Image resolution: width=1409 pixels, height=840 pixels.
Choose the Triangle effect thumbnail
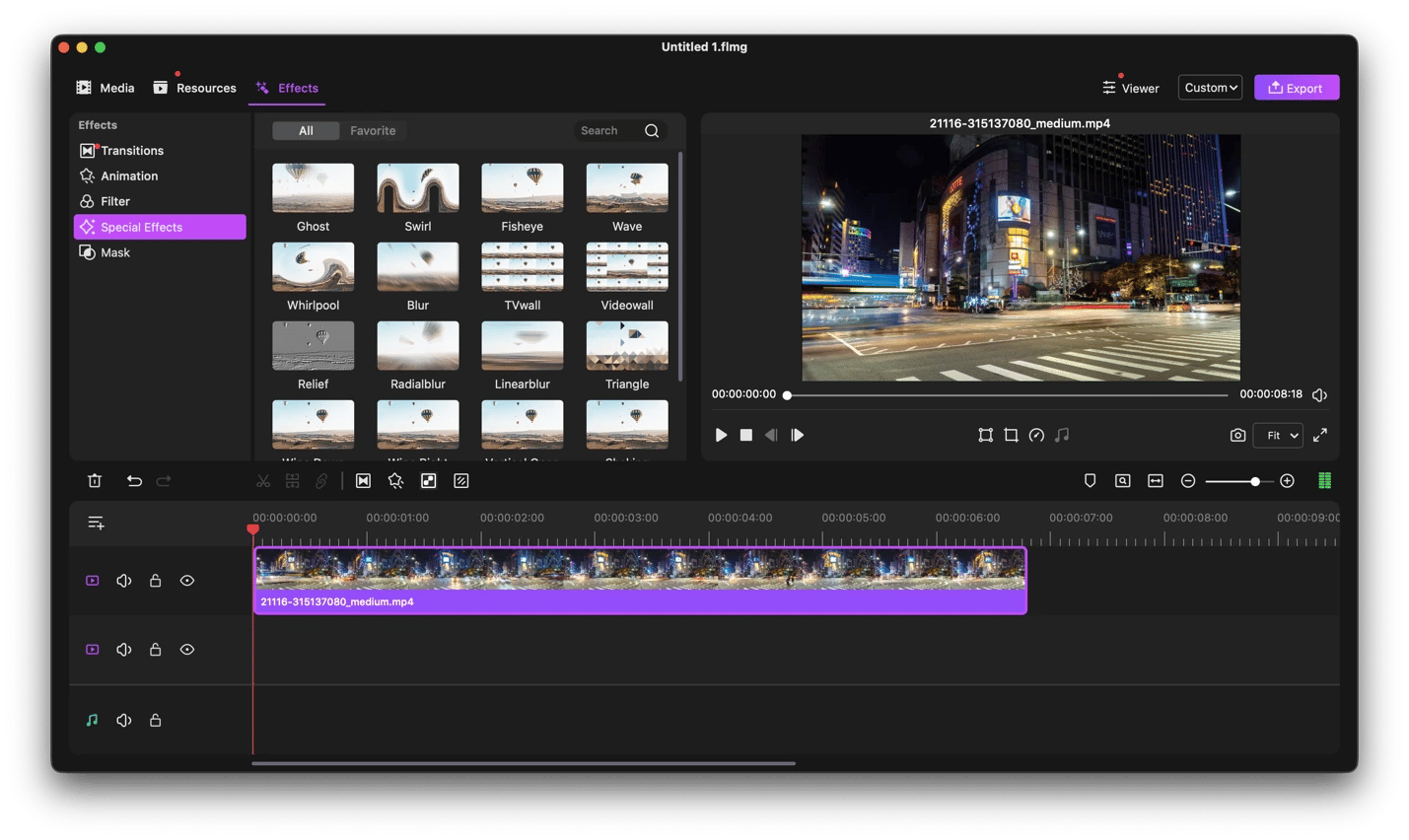[627, 346]
